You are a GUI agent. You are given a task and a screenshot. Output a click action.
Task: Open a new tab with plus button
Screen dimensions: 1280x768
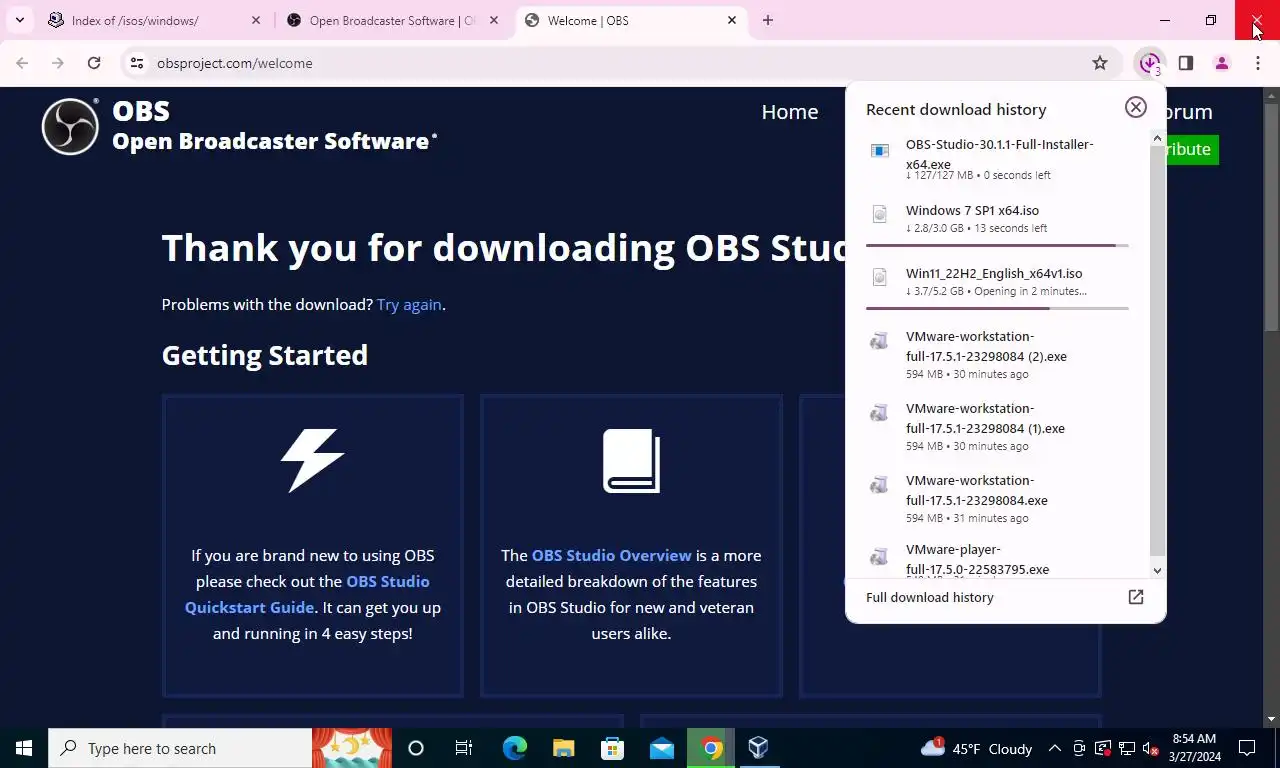tap(768, 20)
